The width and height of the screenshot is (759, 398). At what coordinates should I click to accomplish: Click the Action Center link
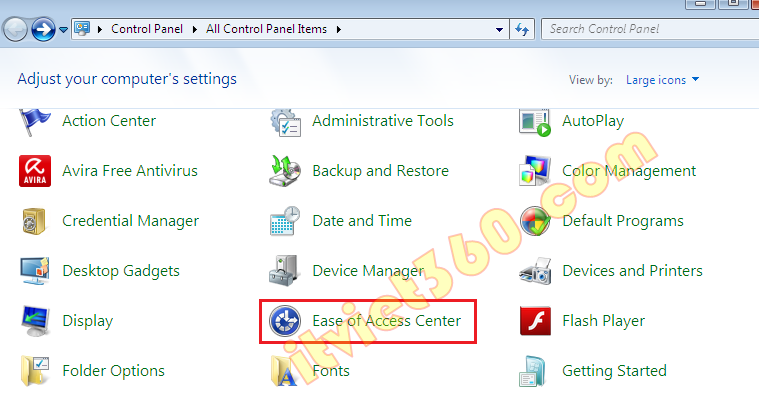(x=109, y=121)
